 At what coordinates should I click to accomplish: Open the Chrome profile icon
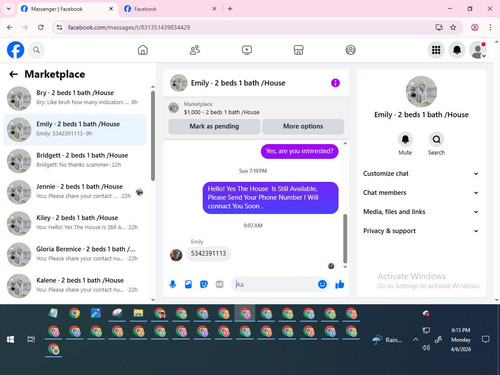point(475,27)
